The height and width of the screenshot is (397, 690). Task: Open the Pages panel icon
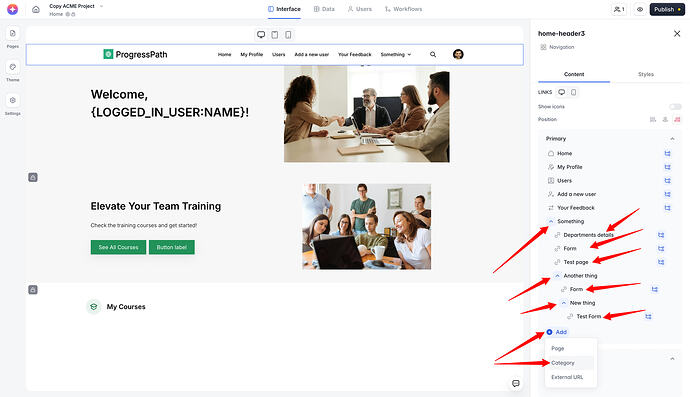(x=12, y=33)
